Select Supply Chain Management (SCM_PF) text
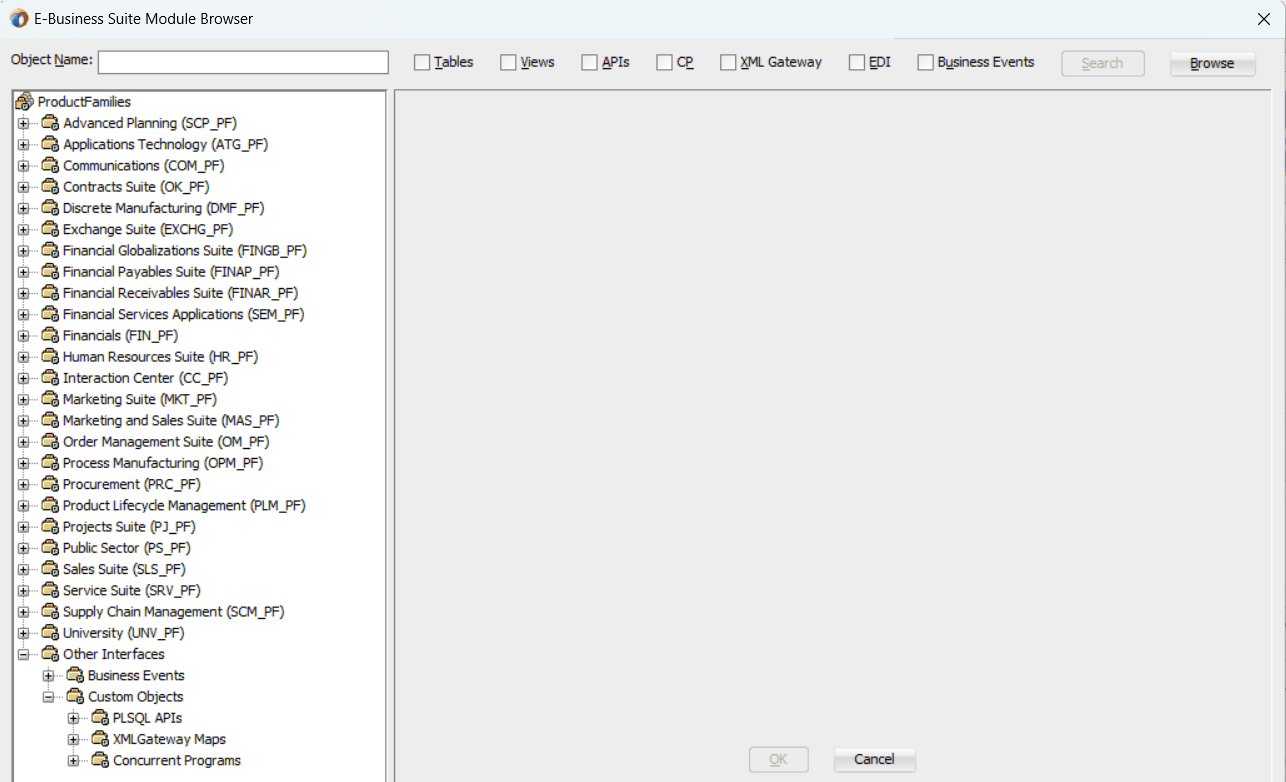 point(174,612)
